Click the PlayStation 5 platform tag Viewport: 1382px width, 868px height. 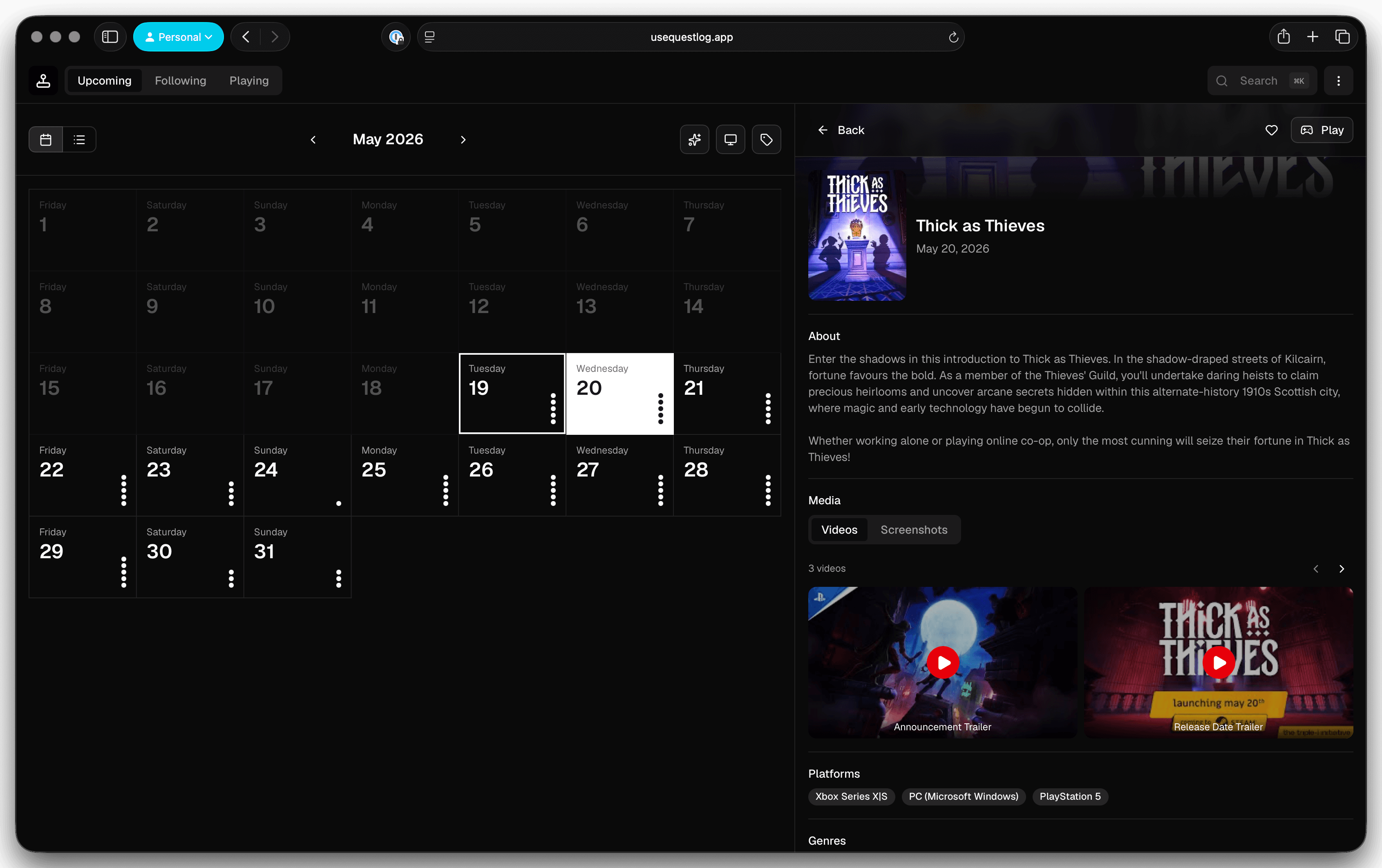1070,796
